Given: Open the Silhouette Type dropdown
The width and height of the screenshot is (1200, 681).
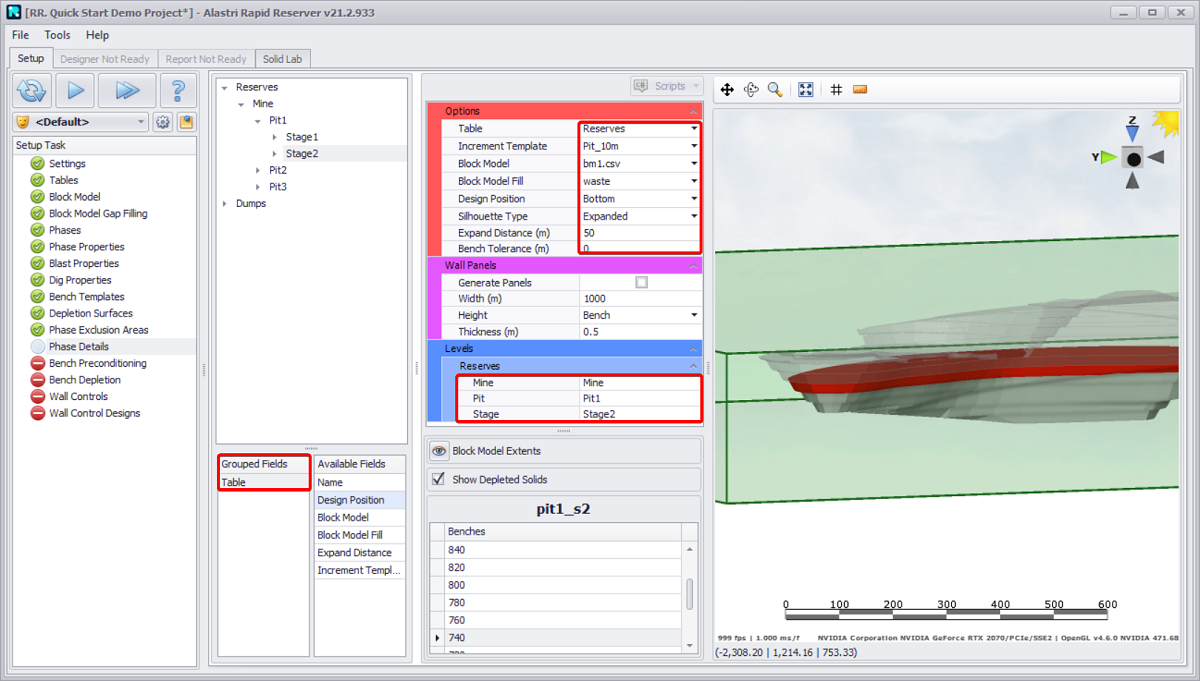Looking at the screenshot, I should point(694,217).
